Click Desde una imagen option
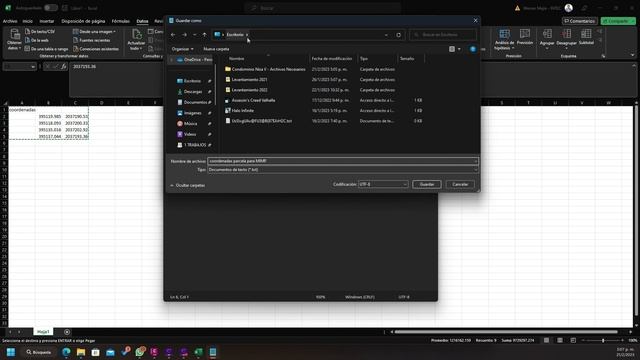 94,31
